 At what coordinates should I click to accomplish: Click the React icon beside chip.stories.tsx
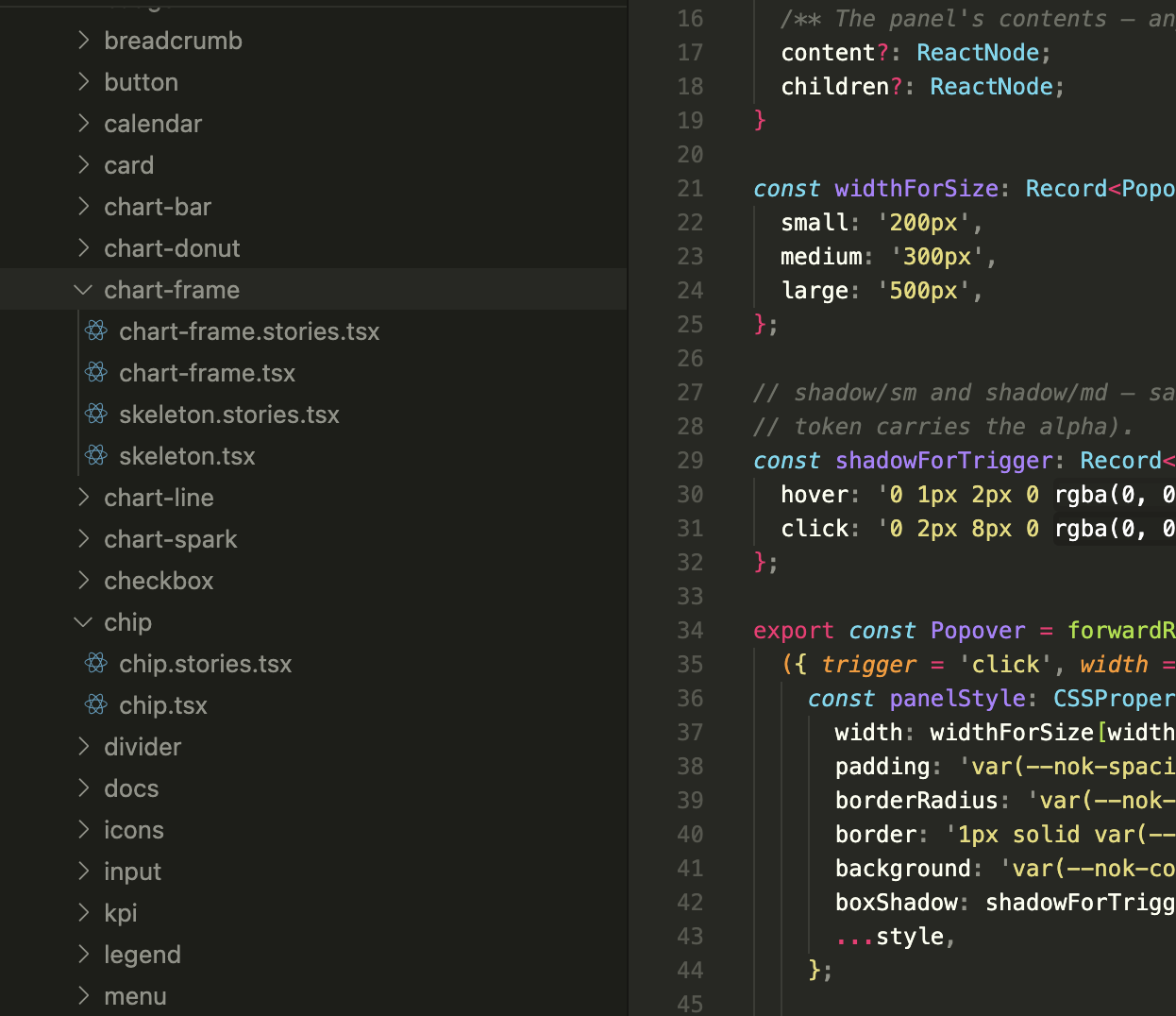click(x=96, y=663)
